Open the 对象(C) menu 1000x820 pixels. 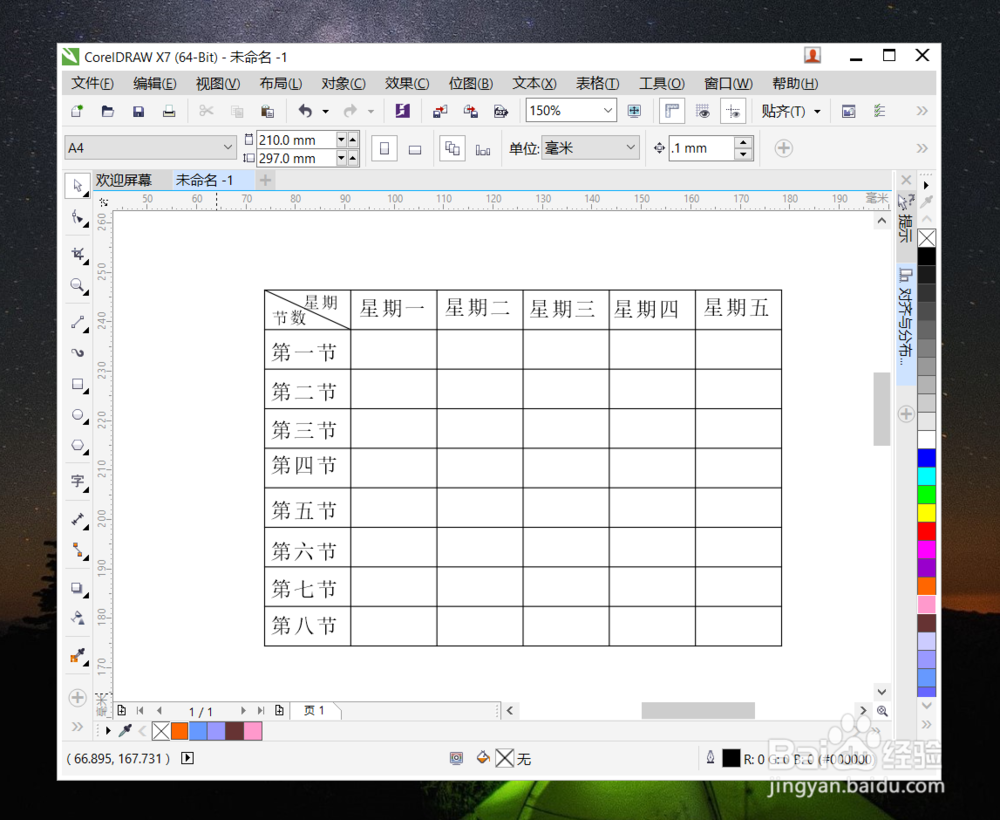pos(344,84)
